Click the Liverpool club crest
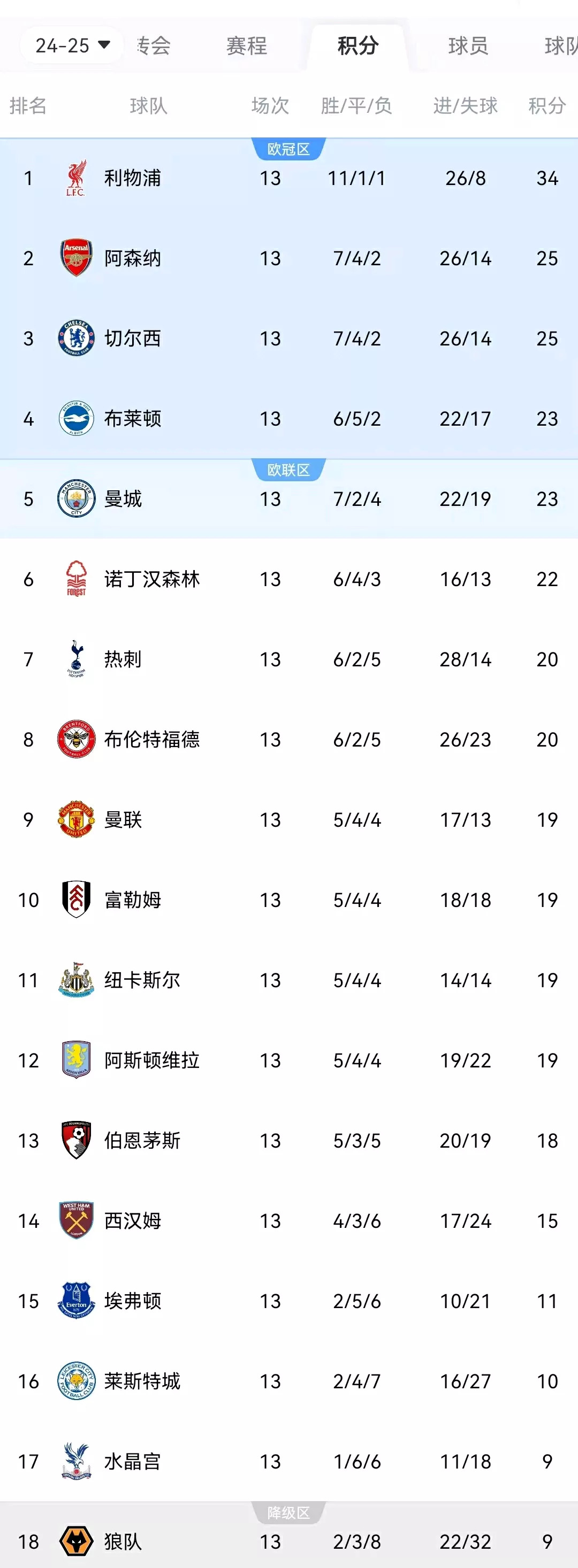 [x=75, y=178]
